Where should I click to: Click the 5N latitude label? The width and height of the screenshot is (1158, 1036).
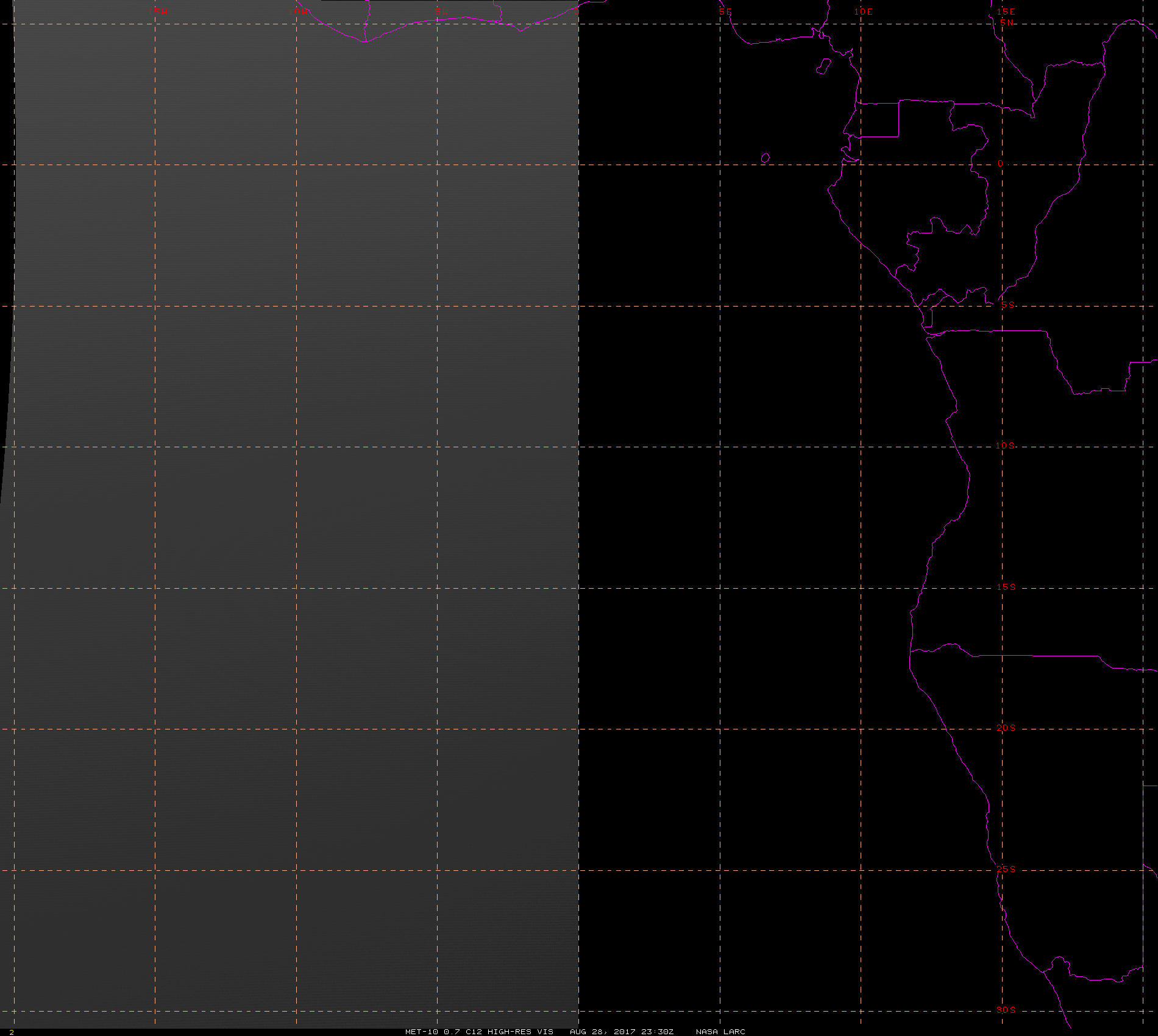click(x=1007, y=23)
